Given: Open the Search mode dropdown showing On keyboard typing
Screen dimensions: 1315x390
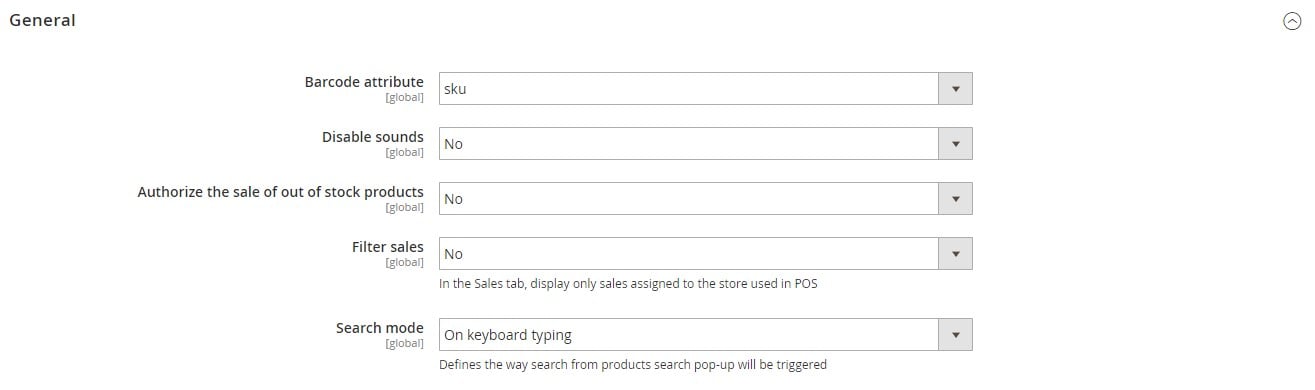Looking at the screenshot, I should [706, 334].
